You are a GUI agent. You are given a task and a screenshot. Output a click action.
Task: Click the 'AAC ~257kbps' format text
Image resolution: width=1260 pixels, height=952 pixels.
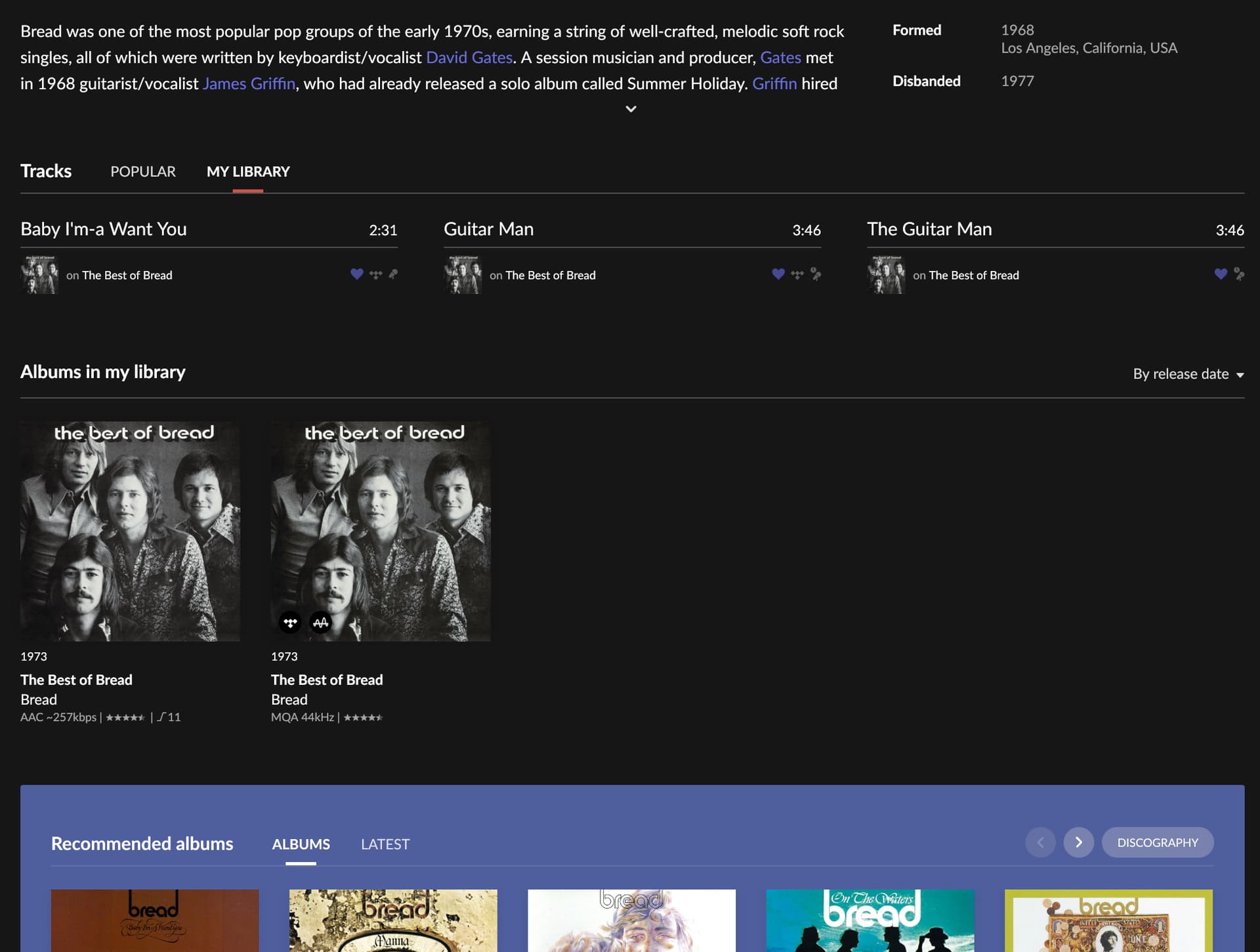58,718
